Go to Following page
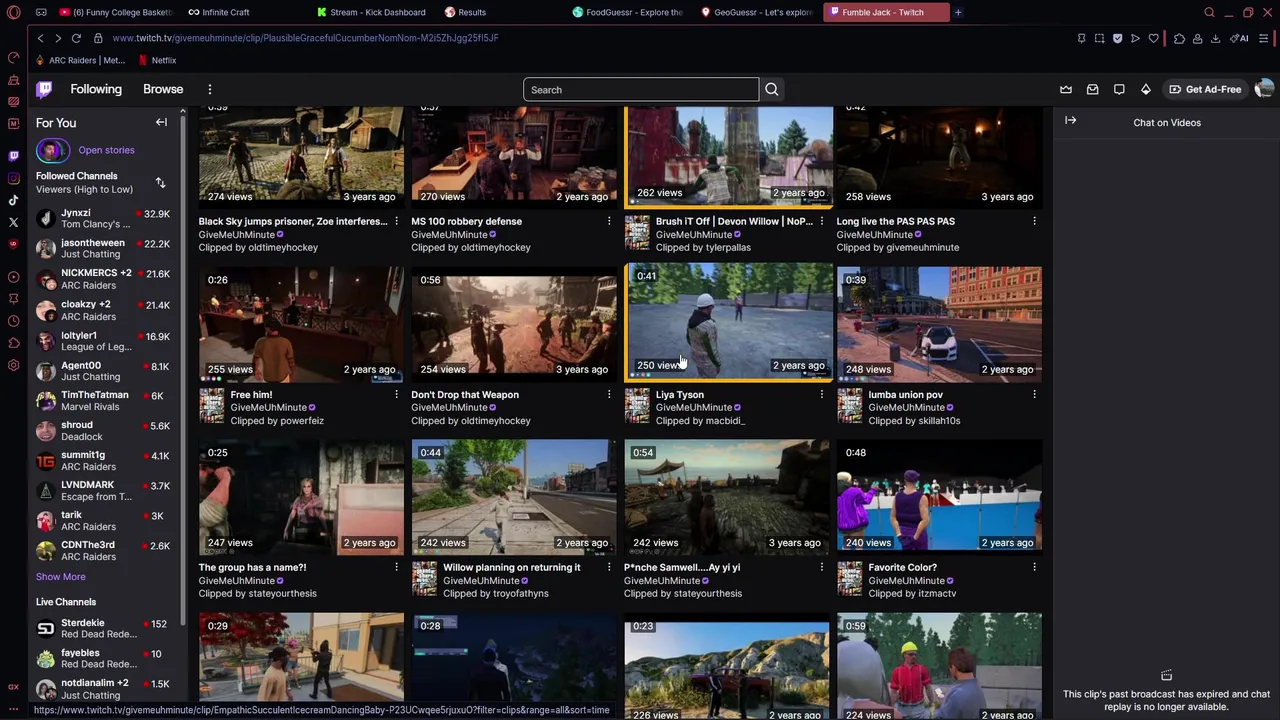Viewport: 1280px width, 720px height. pyautogui.click(x=96, y=89)
